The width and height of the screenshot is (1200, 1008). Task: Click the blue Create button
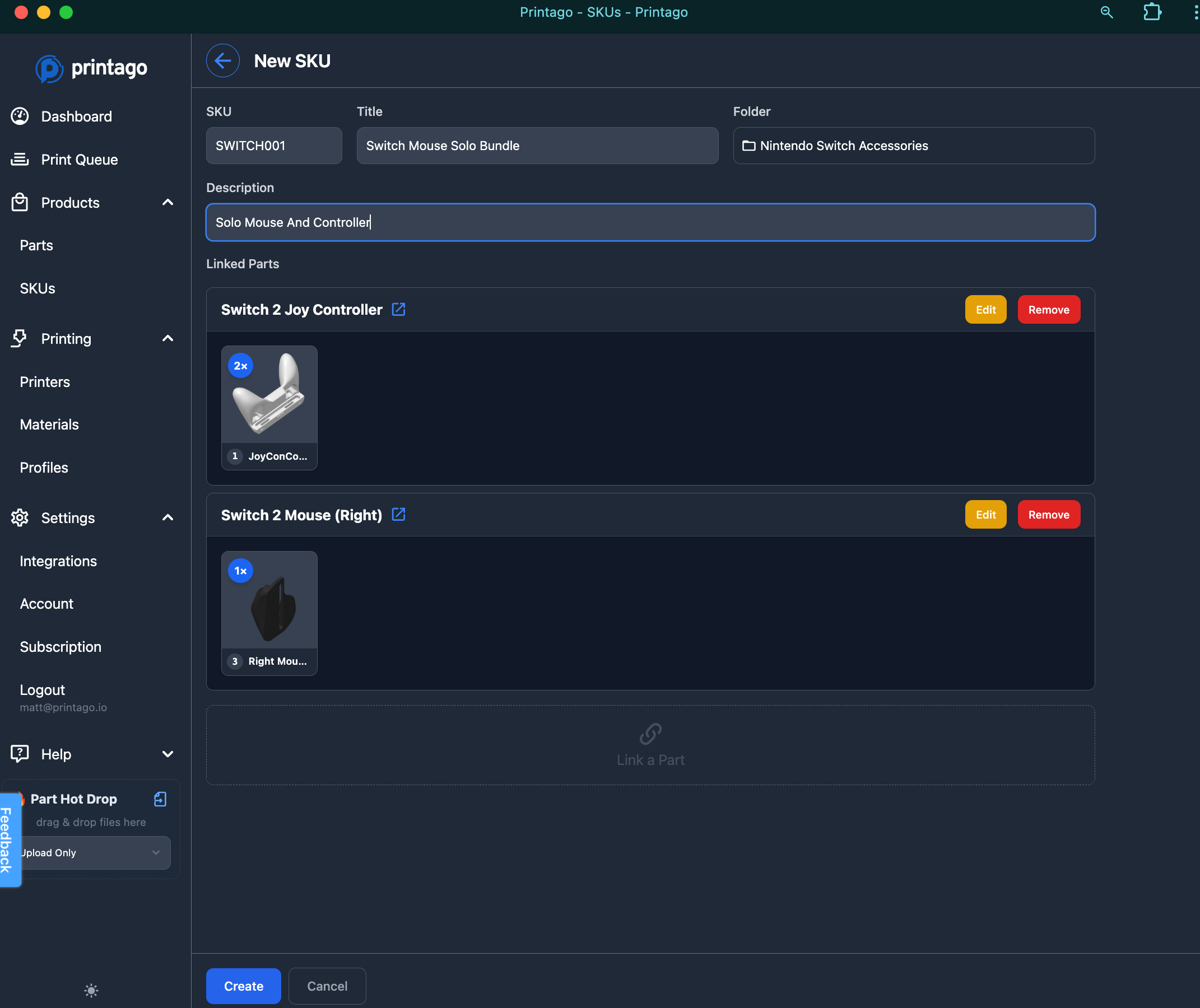pos(243,986)
